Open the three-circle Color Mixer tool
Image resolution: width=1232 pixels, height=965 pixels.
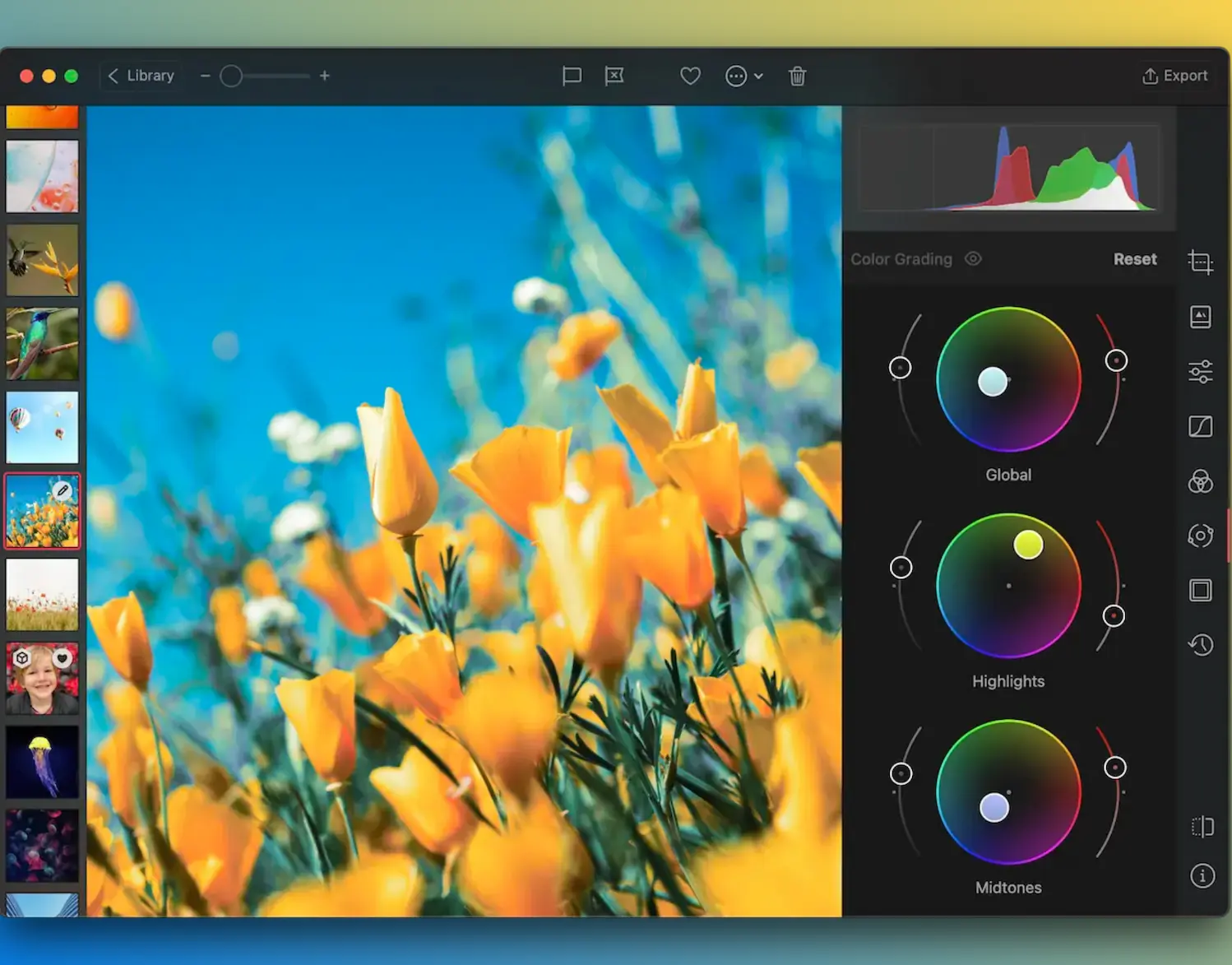(1200, 481)
